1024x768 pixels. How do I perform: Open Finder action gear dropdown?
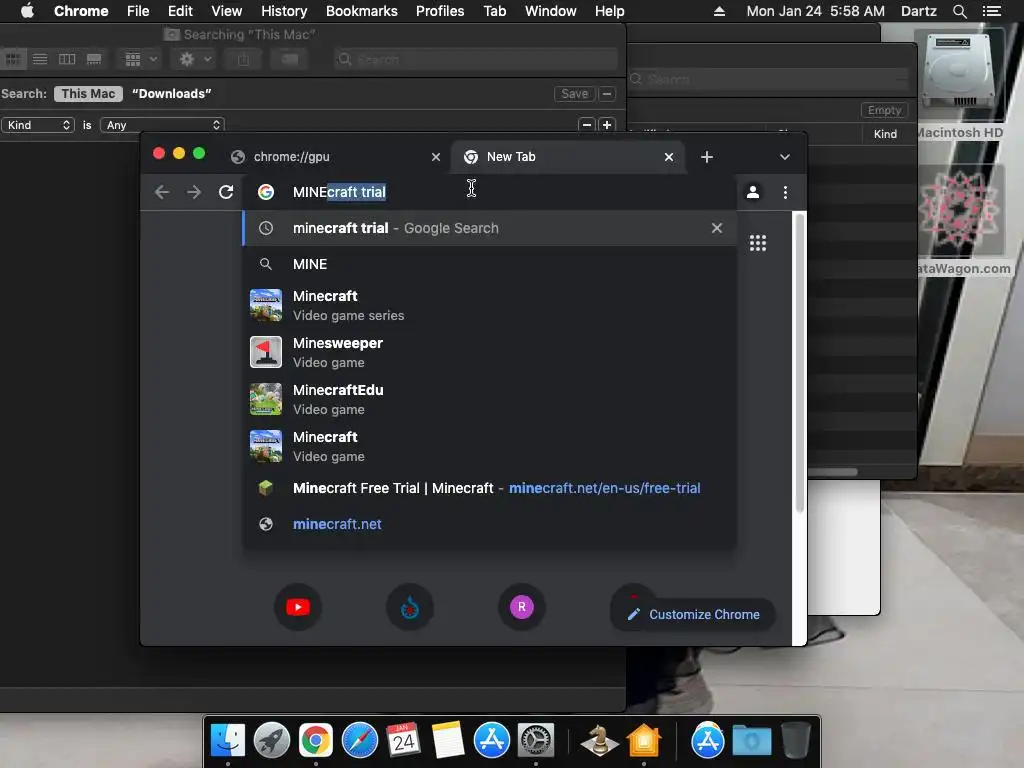tap(195, 59)
